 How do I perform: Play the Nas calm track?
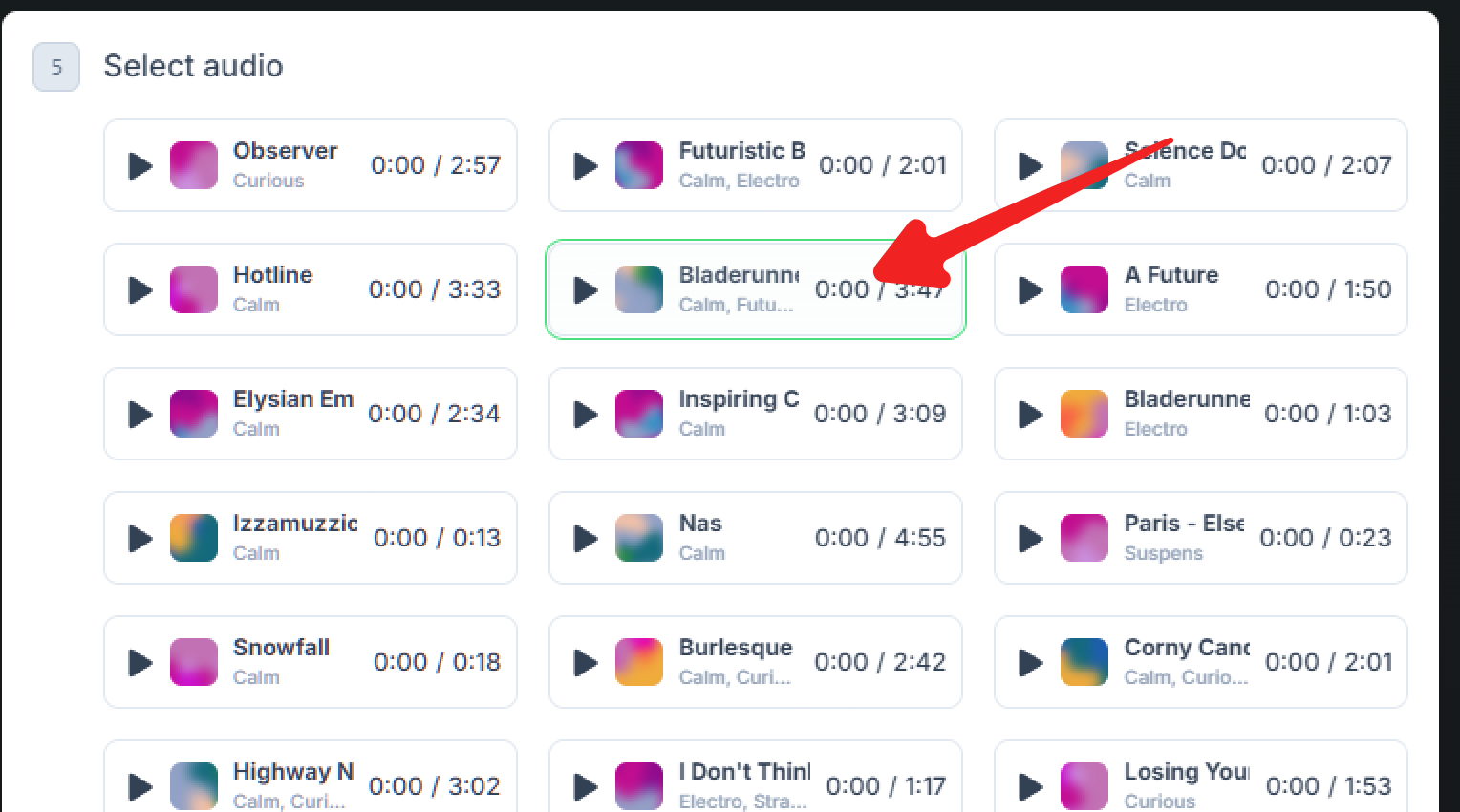(586, 539)
